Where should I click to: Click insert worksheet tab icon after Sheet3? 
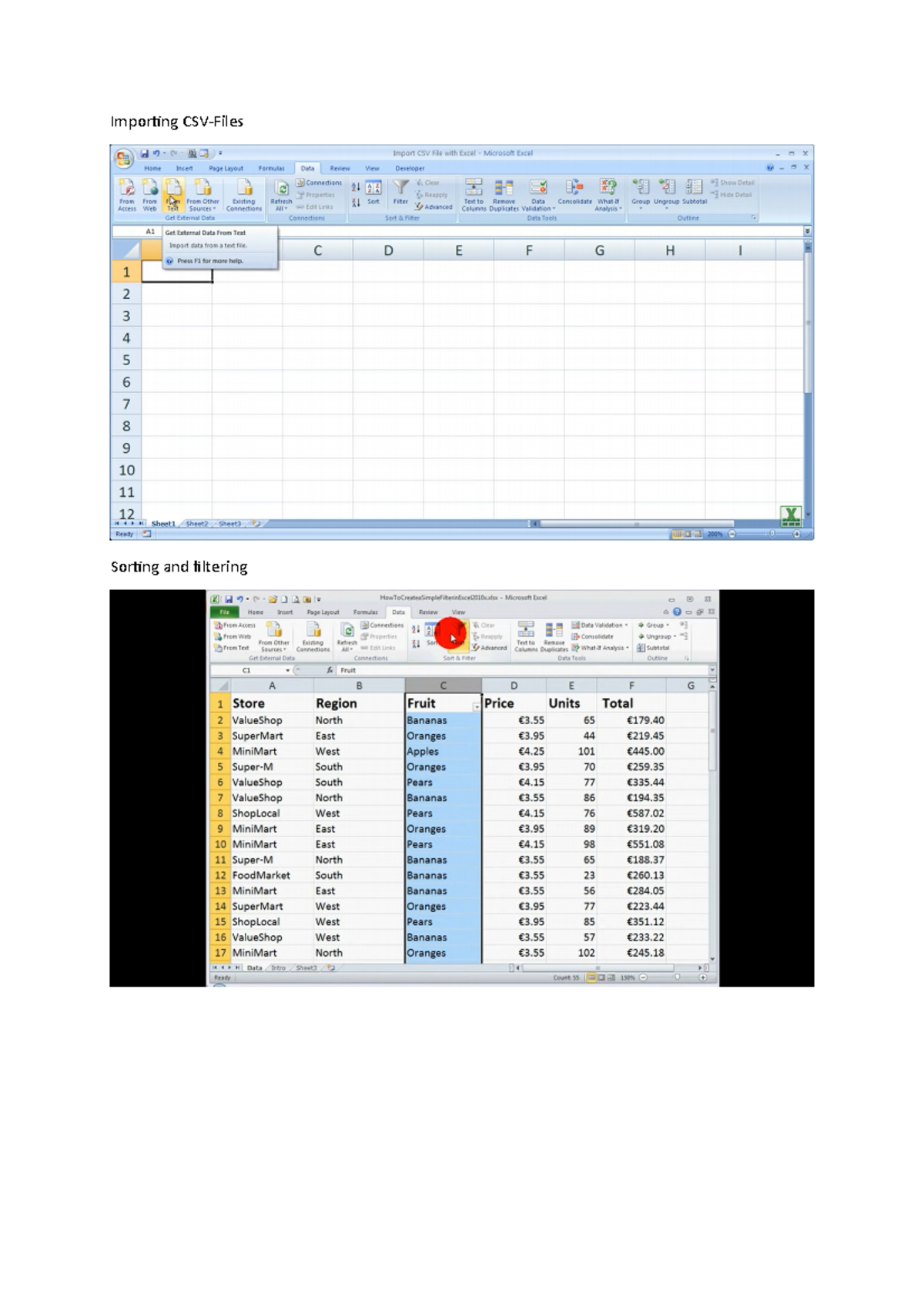(x=256, y=524)
